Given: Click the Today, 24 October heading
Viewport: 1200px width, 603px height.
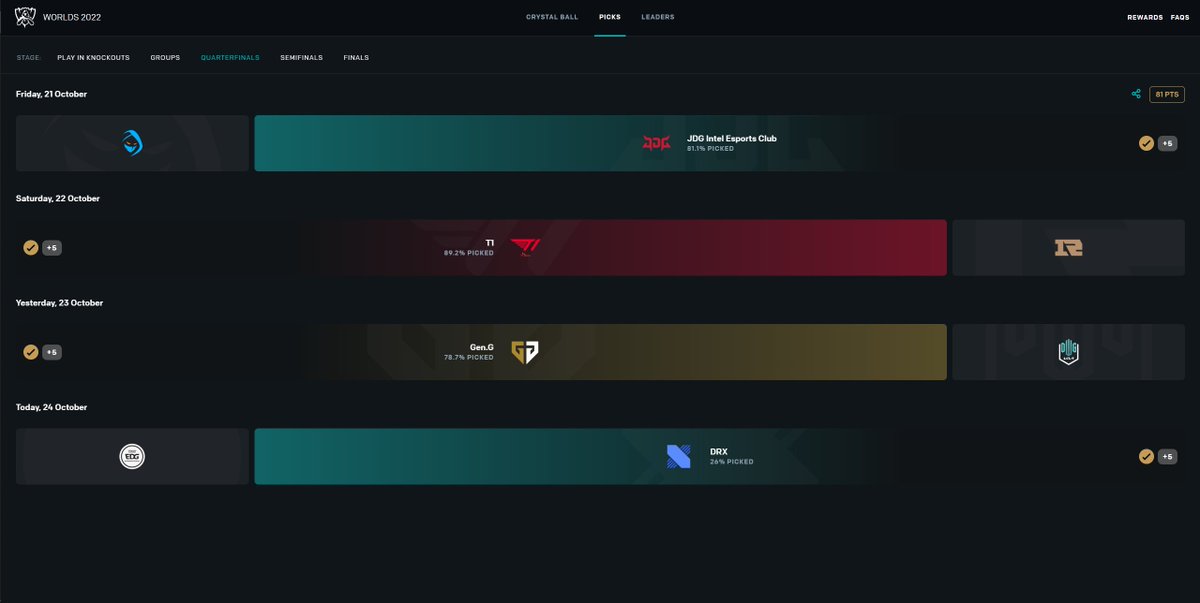Looking at the screenshot, I should click(x=51, y=407).
